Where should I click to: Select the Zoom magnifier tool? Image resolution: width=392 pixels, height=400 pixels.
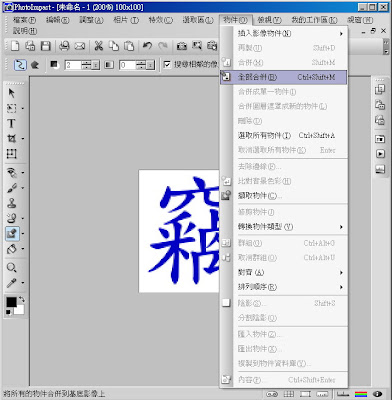12,268
